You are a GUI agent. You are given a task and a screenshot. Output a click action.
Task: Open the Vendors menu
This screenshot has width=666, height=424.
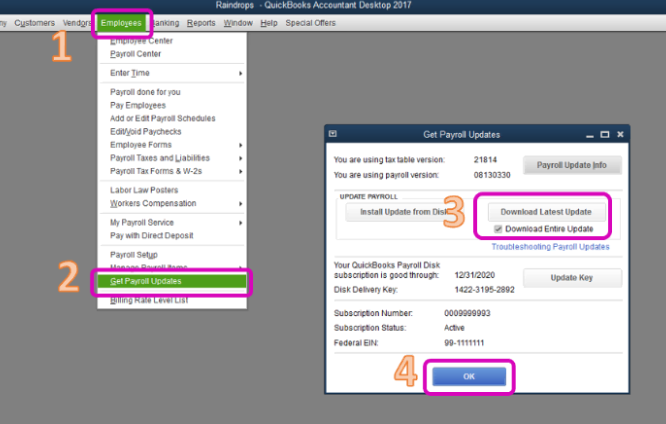tap(77, 23)
